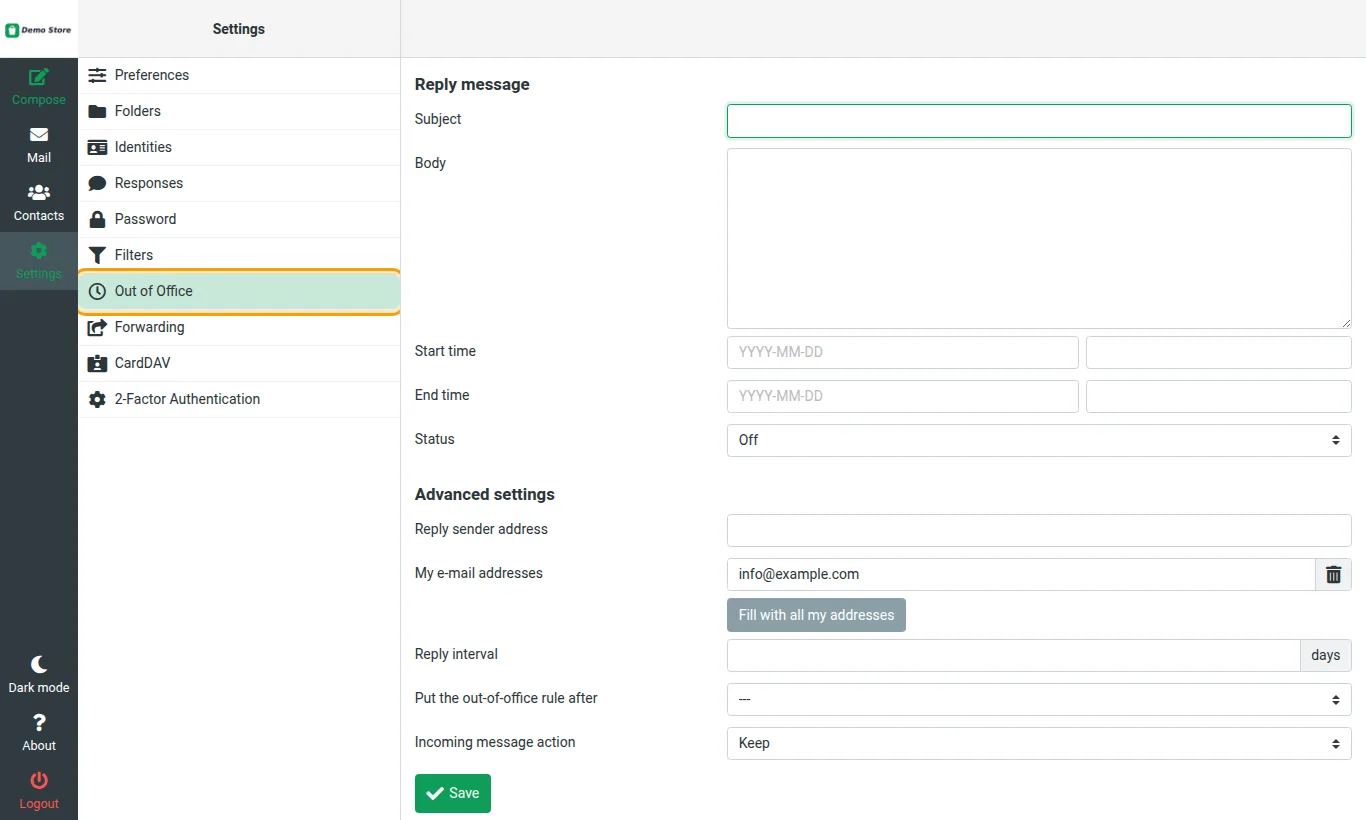
Task: Open the Folders settings section
Action: click(239, 111)
